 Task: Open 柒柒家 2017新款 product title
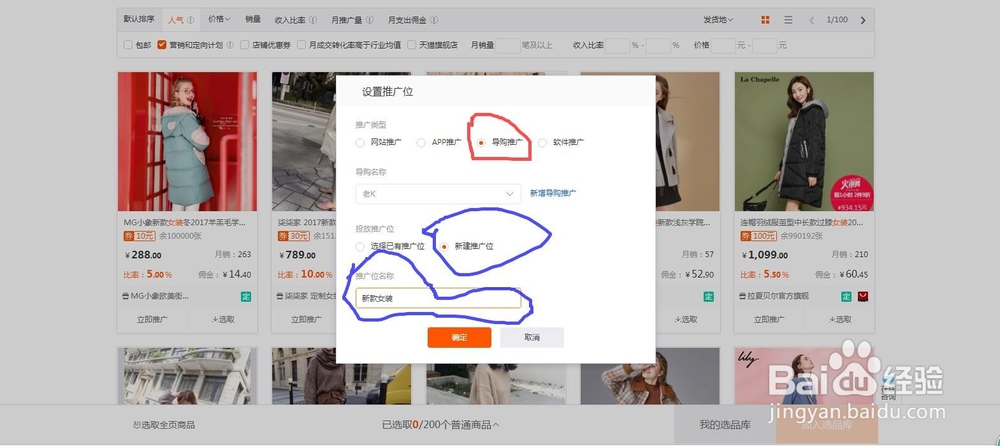[x=306, y=222]
